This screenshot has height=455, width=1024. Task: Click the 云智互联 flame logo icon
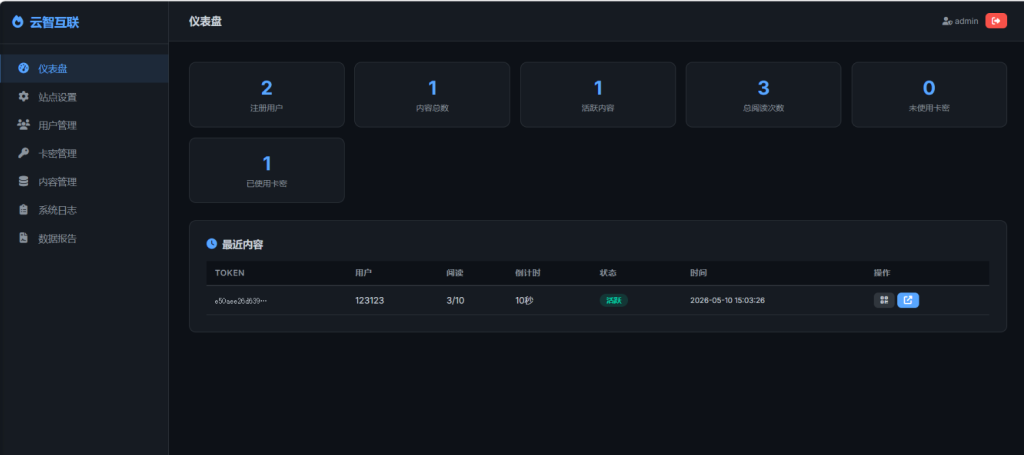click(x=18, y=22)
